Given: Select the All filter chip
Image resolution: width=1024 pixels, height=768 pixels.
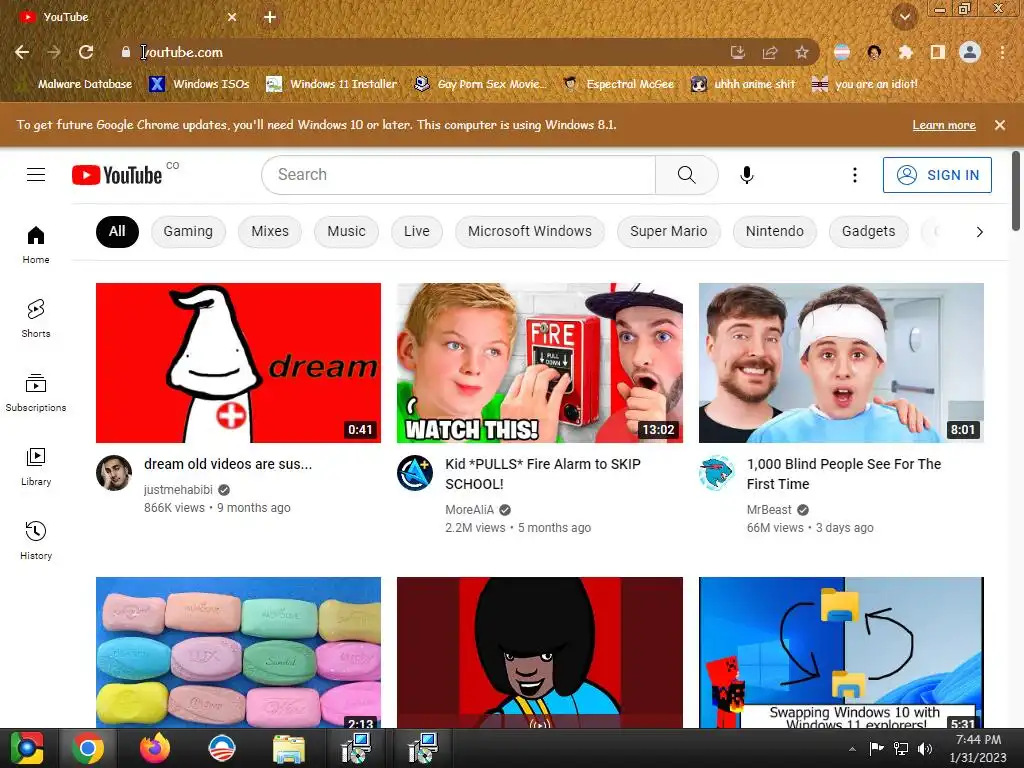Looking at the screenshot, I should click(x=118, y=231).
